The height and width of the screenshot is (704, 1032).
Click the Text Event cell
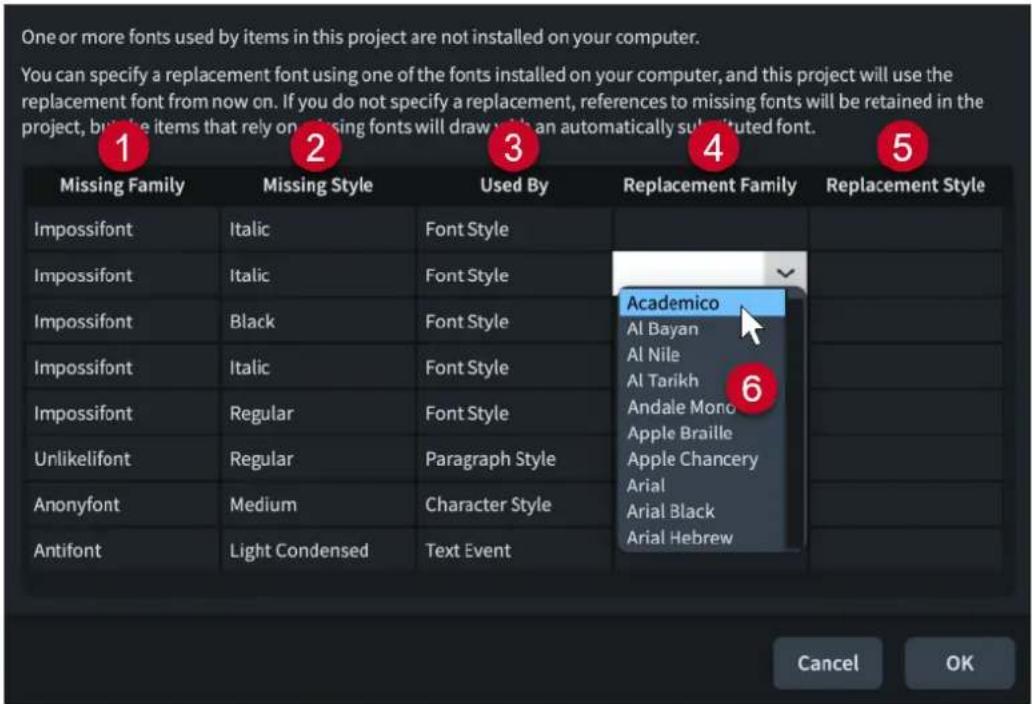pos(514,551)
